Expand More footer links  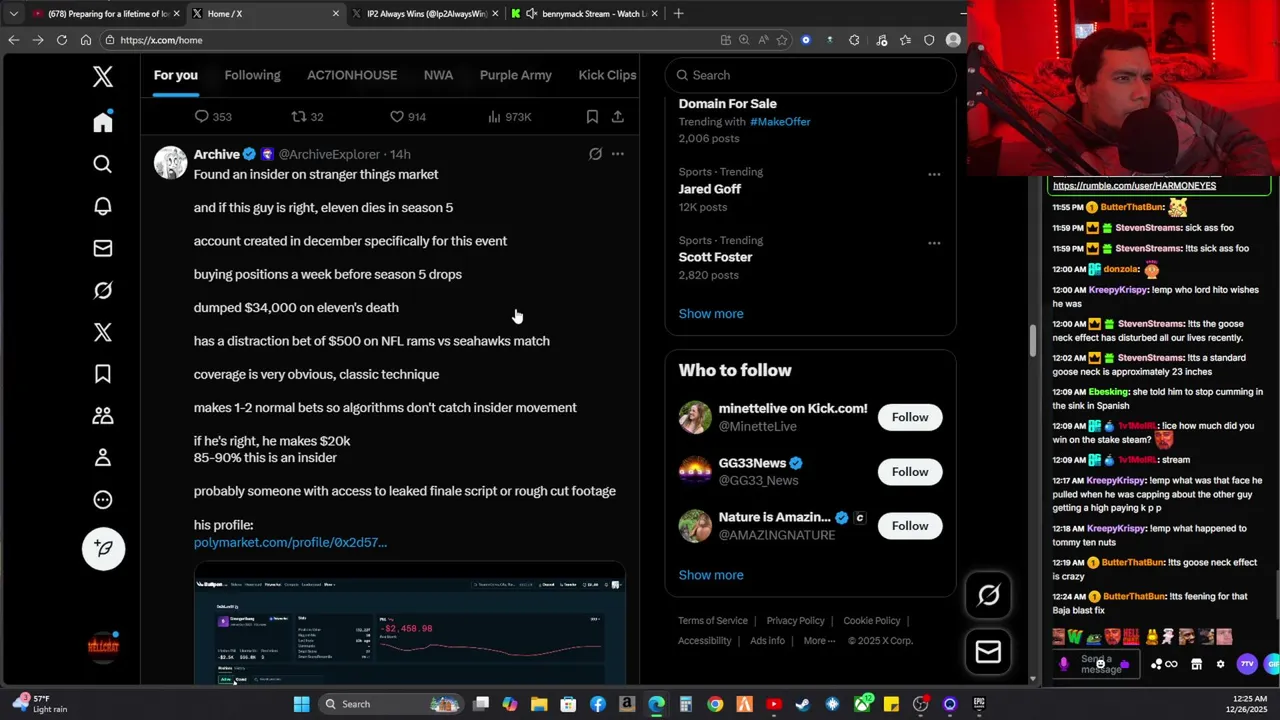point(820,641)
